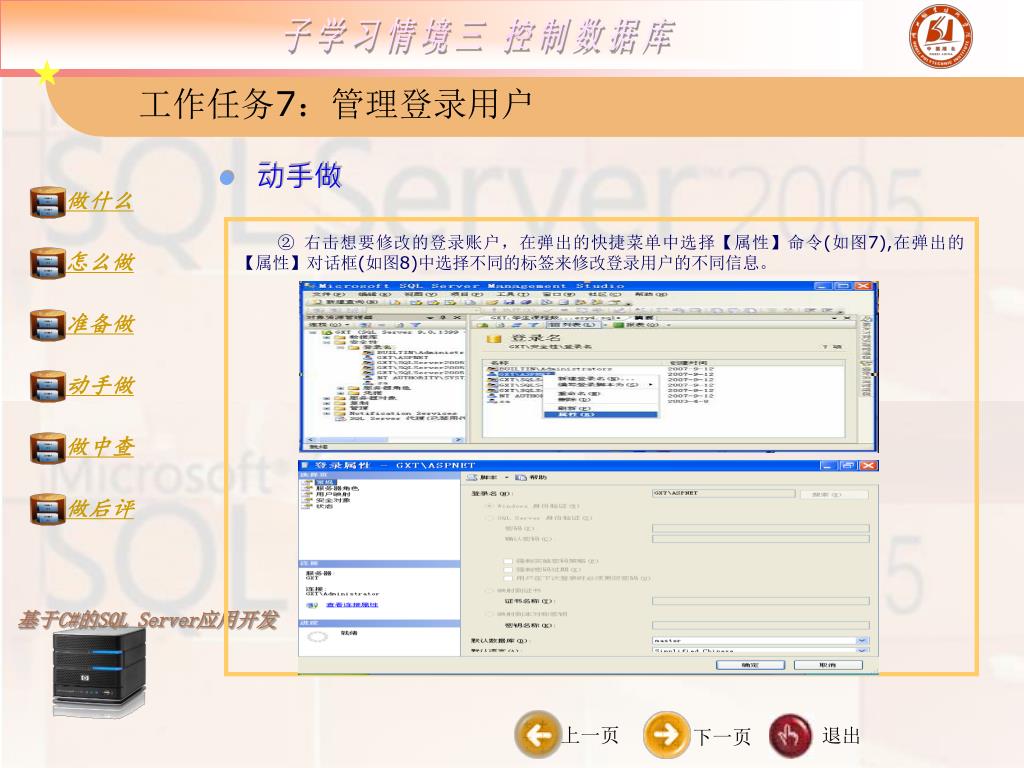
Task: Open 帮助 menu in Management Studio
Action: (x=650, y=295)
